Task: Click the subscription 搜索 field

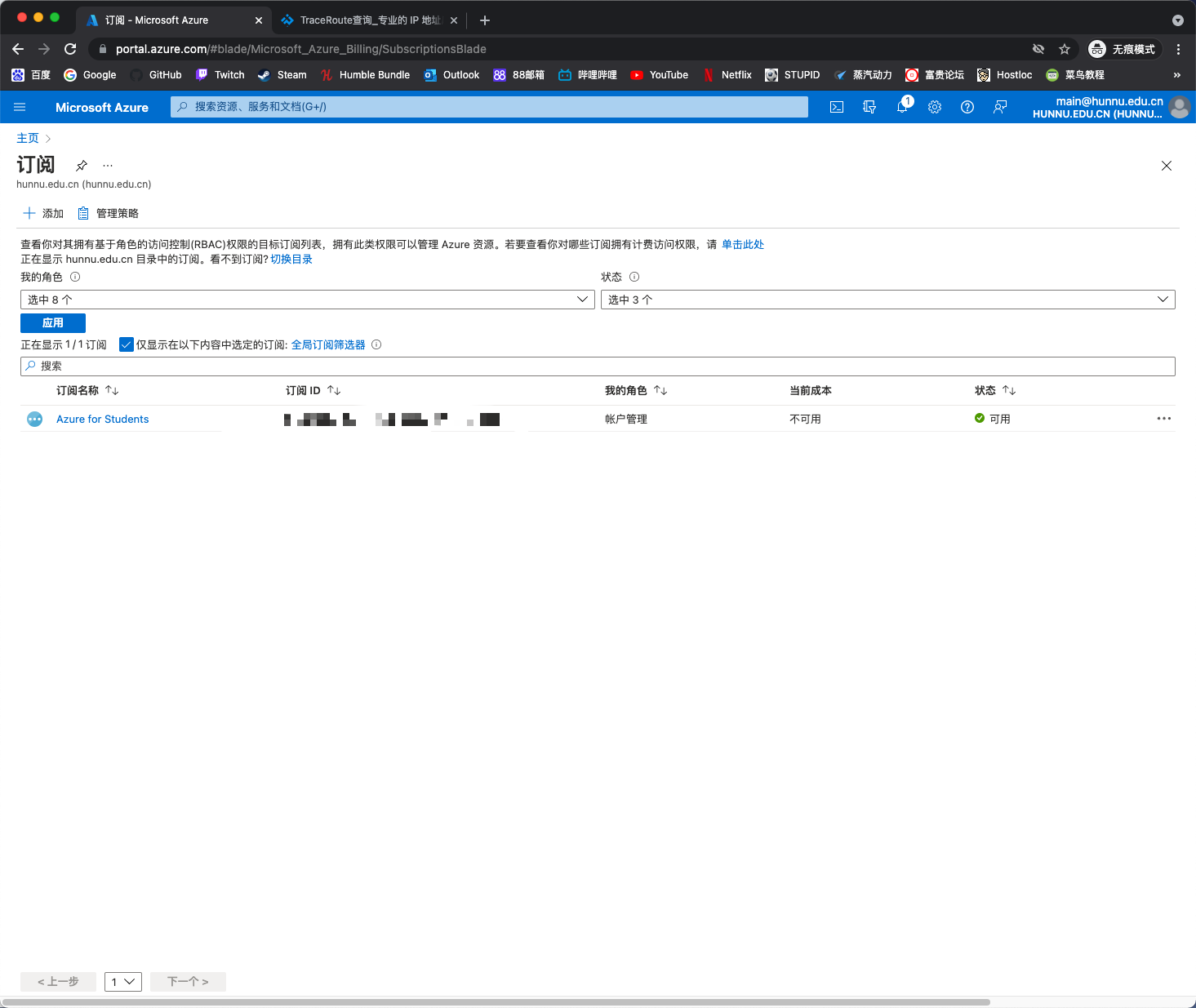Action: 598,366
